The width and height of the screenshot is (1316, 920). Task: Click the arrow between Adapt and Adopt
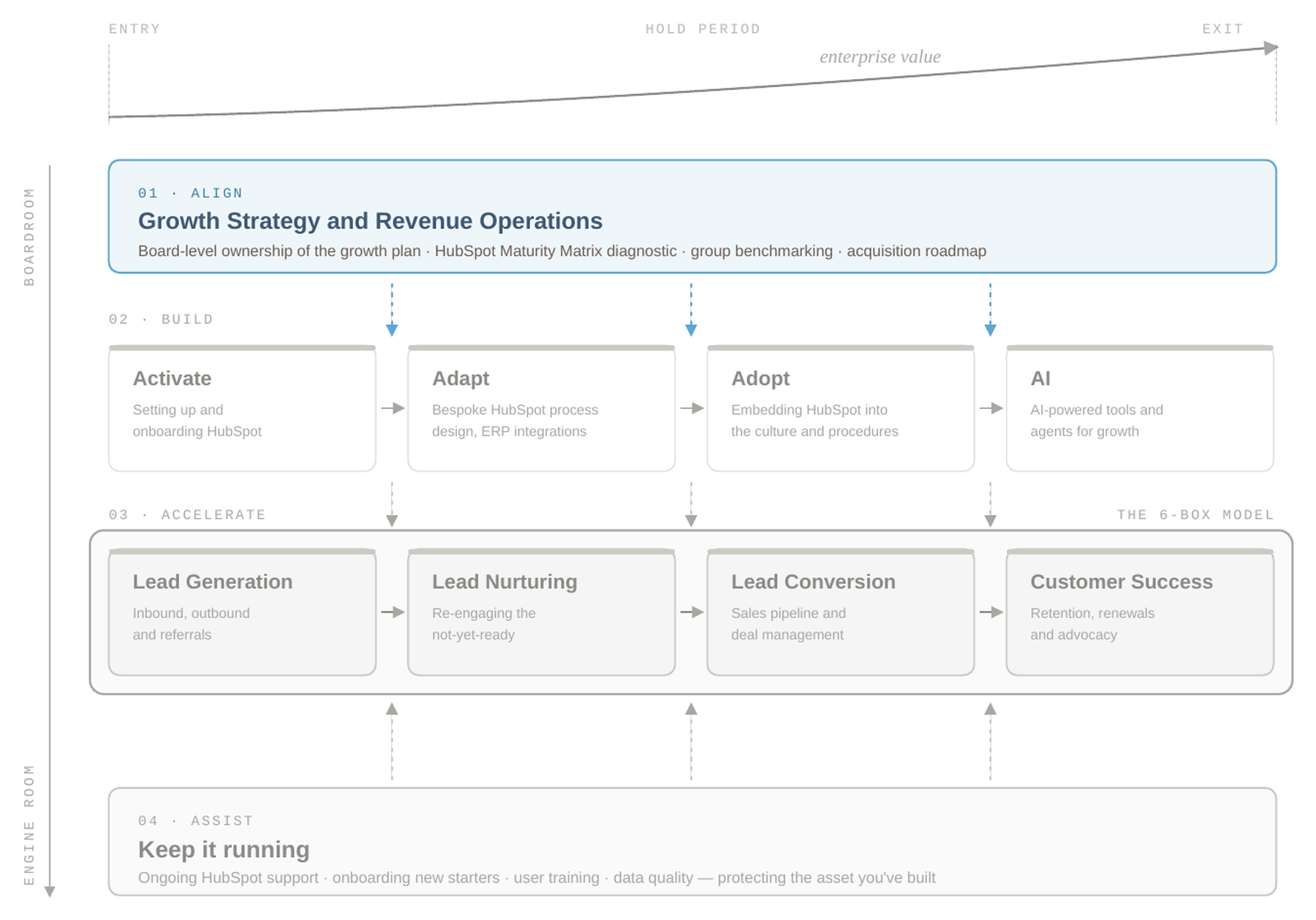[x=692, y=408]
